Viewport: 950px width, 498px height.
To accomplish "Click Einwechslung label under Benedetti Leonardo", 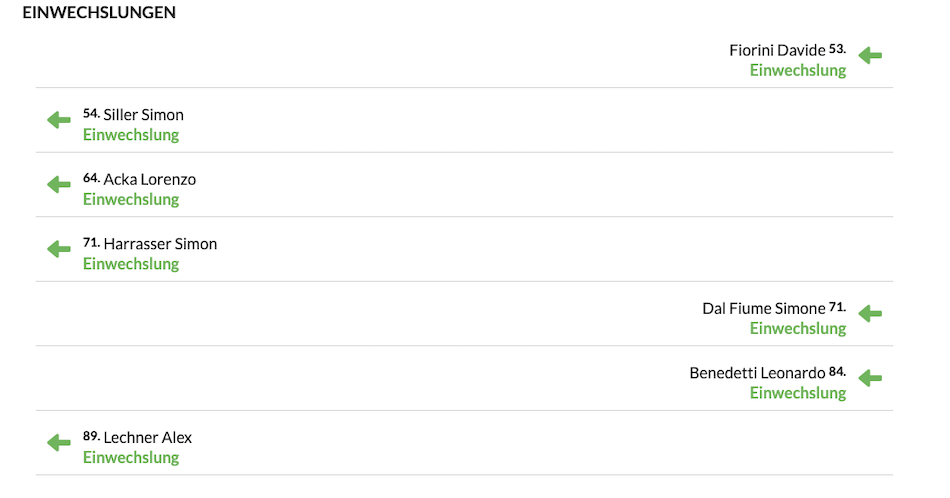I will 798,393.
